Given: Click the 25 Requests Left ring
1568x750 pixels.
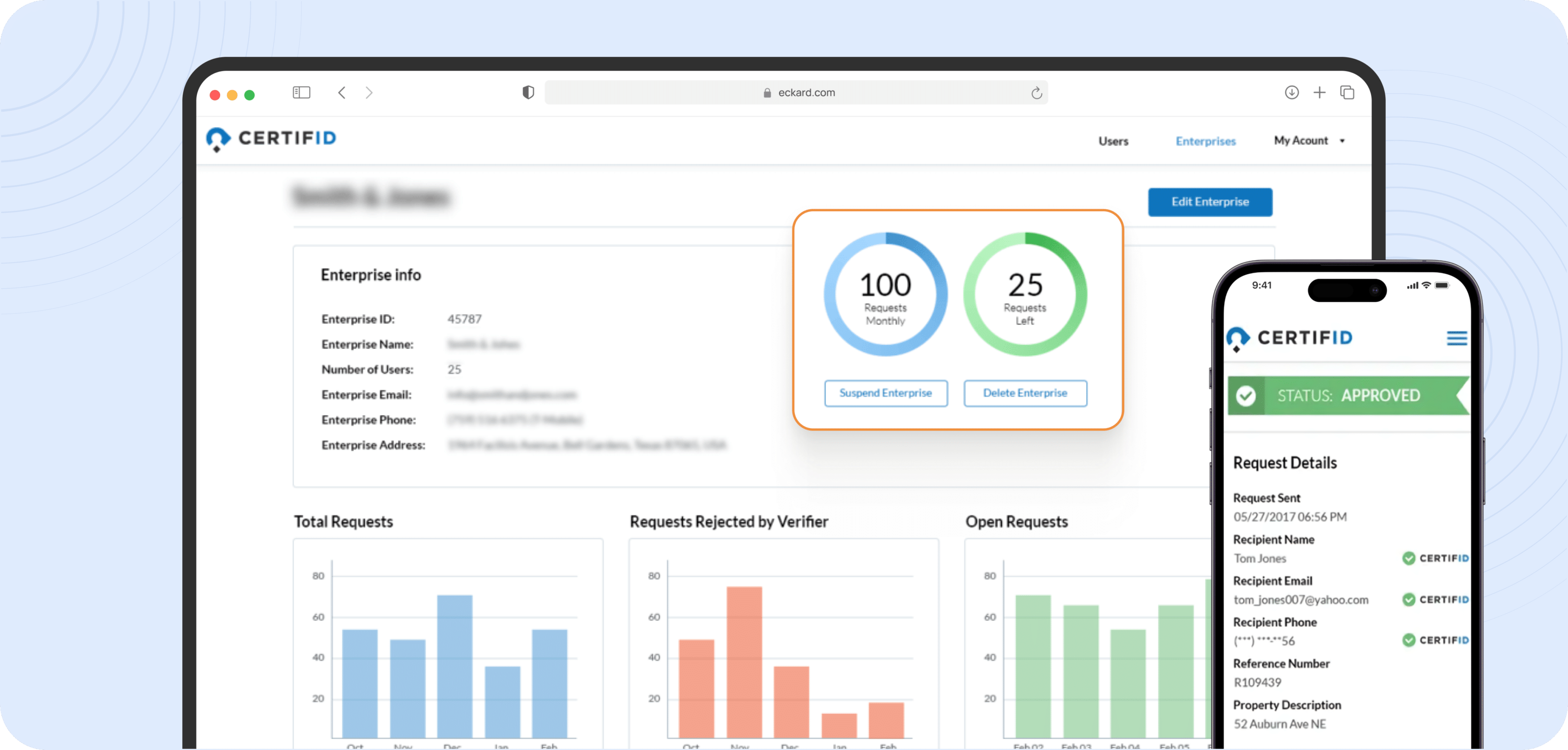Looking at the screenshot, I should (x=1025, y=294).
